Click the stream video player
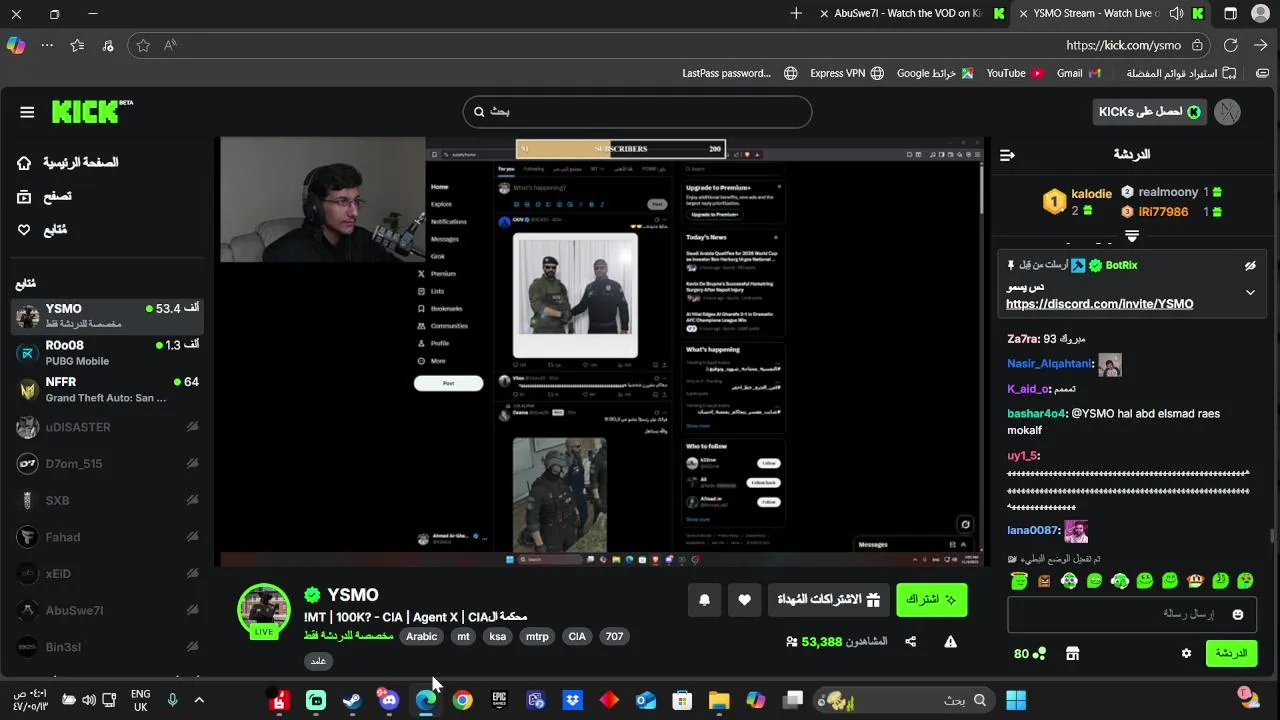Viewport: 1280px width, 720px height. (x=602, y=351)
